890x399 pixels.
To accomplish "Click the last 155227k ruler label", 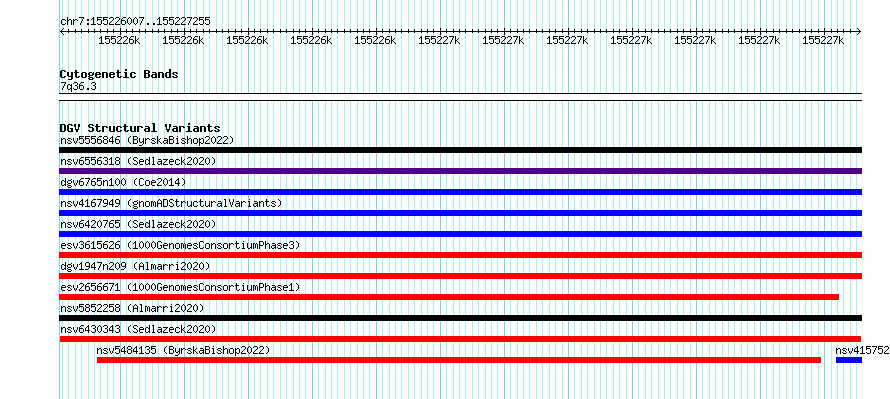I will (824, 41).
